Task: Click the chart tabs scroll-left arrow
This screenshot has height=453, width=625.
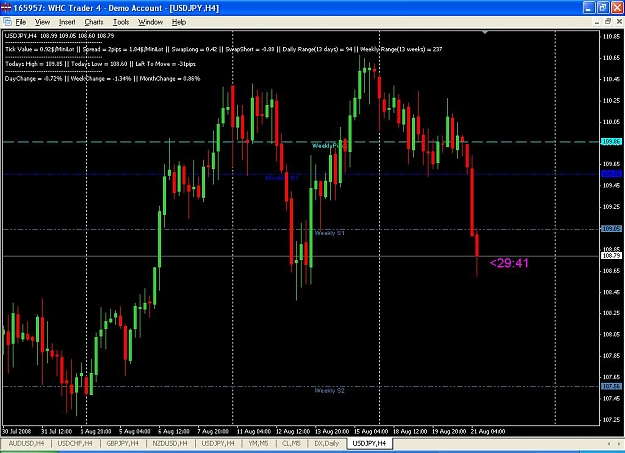Action: (609, 443)
